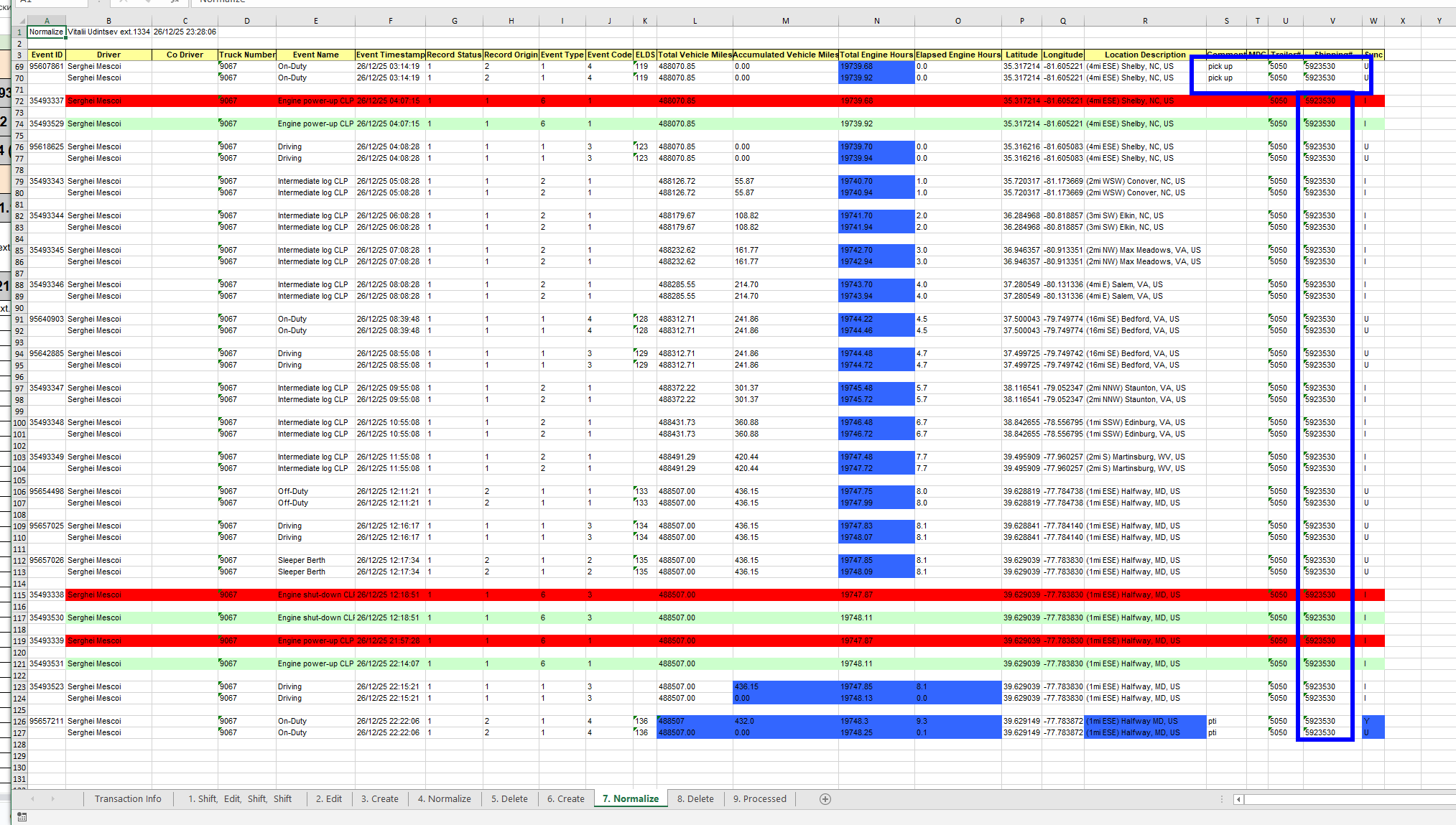Open the 9. Processed sheet tab
This screenshot has width=1456, height=825.
coord(759,799)
